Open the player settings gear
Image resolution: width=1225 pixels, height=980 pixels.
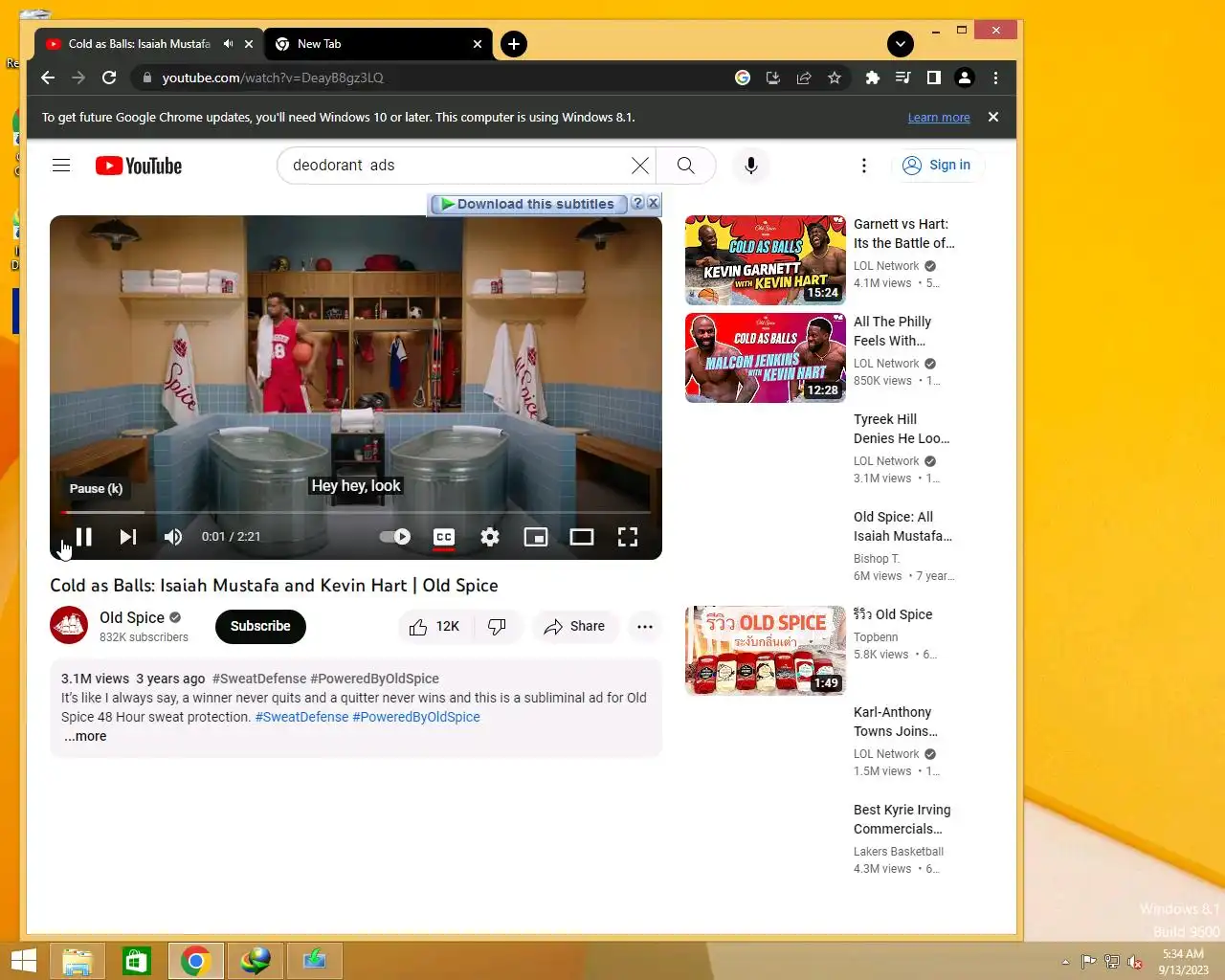click(490, 537)
